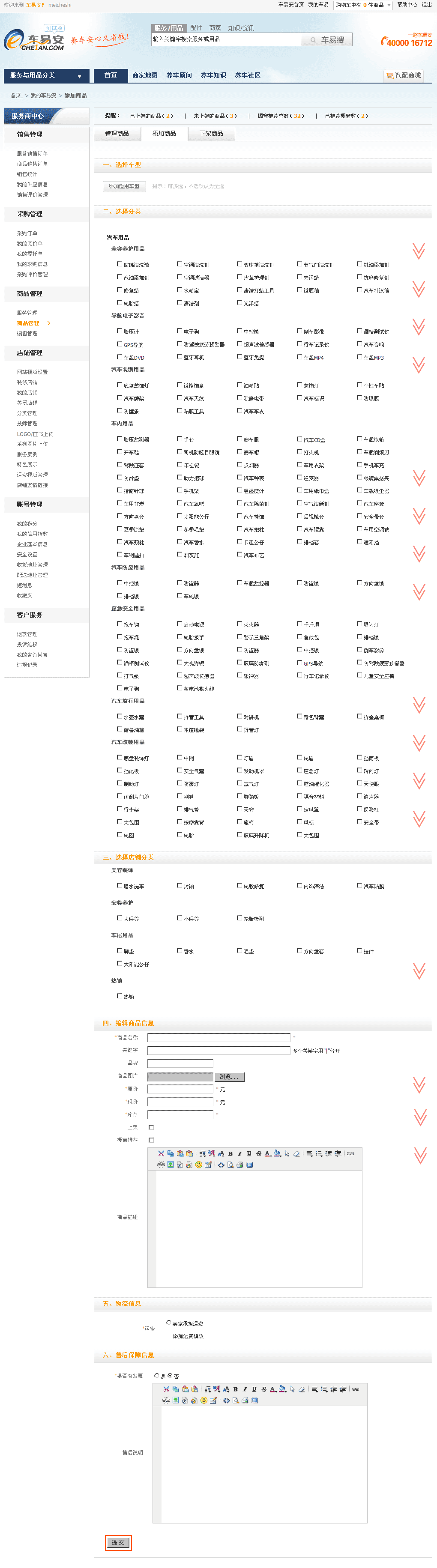Viewport: 437px width, 1568px height.
Task: Click Cut icon in 商品描述 editor
Action: tap(161, 1153)
